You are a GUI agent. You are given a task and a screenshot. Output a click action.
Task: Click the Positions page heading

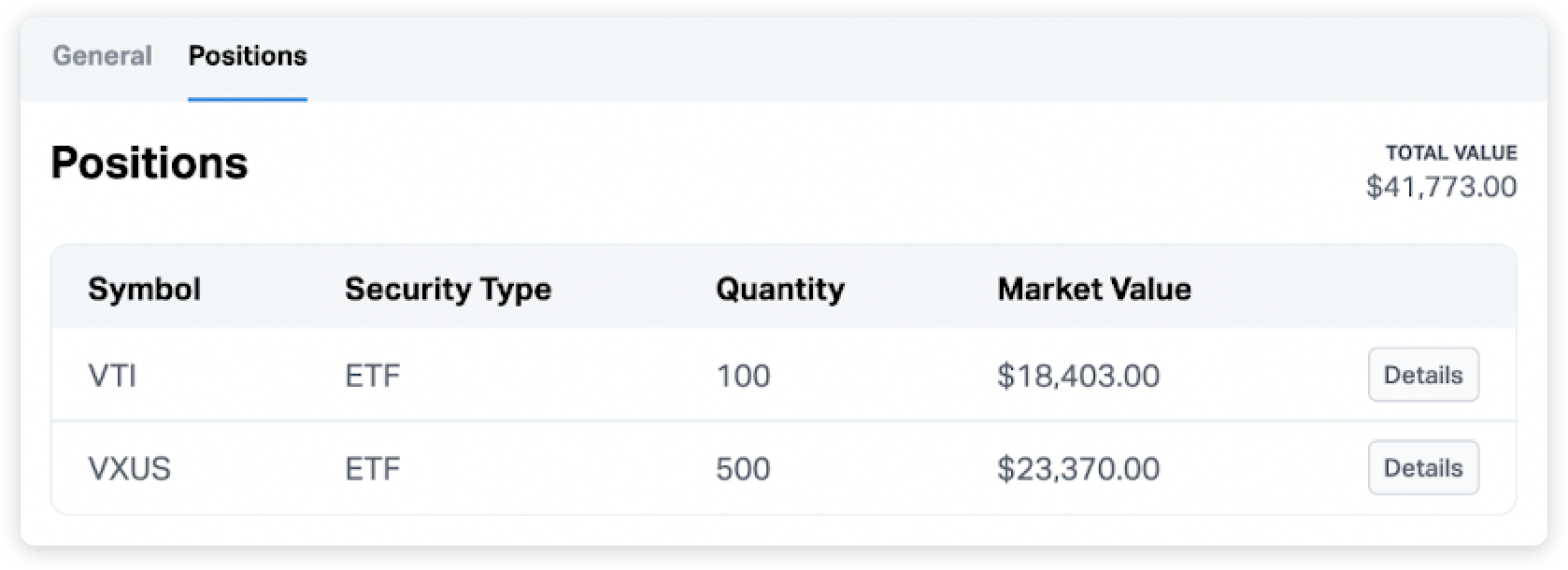pos(150,164)
